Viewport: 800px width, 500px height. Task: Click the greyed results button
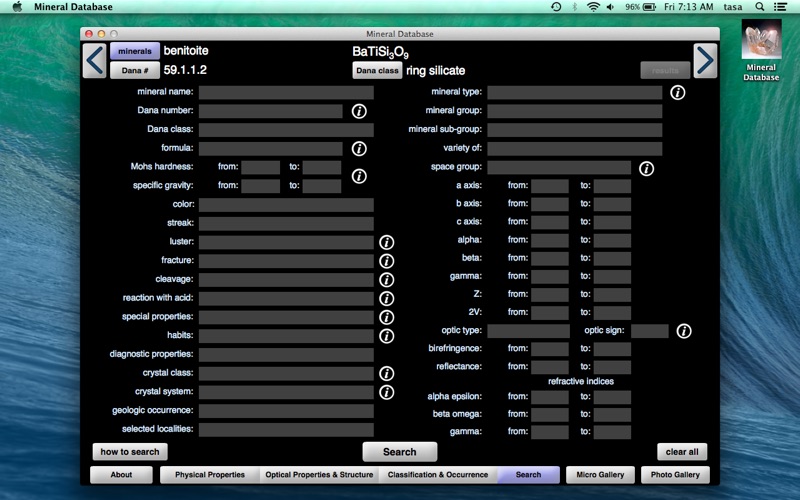pyautogui.click(x=665, y=70)
